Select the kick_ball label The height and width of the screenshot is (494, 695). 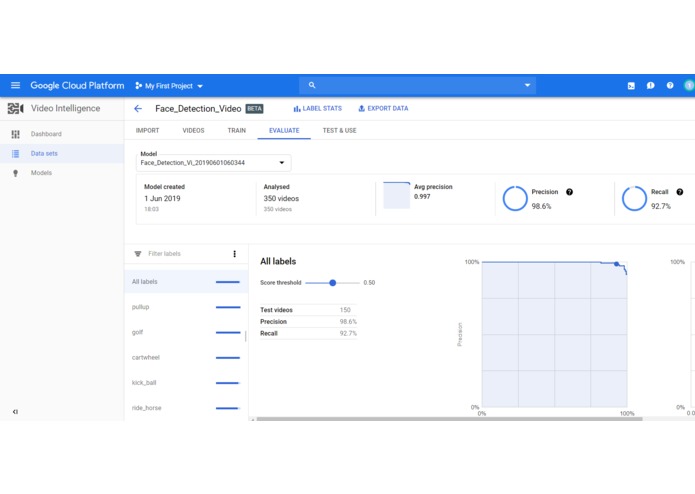coord(186,383)
